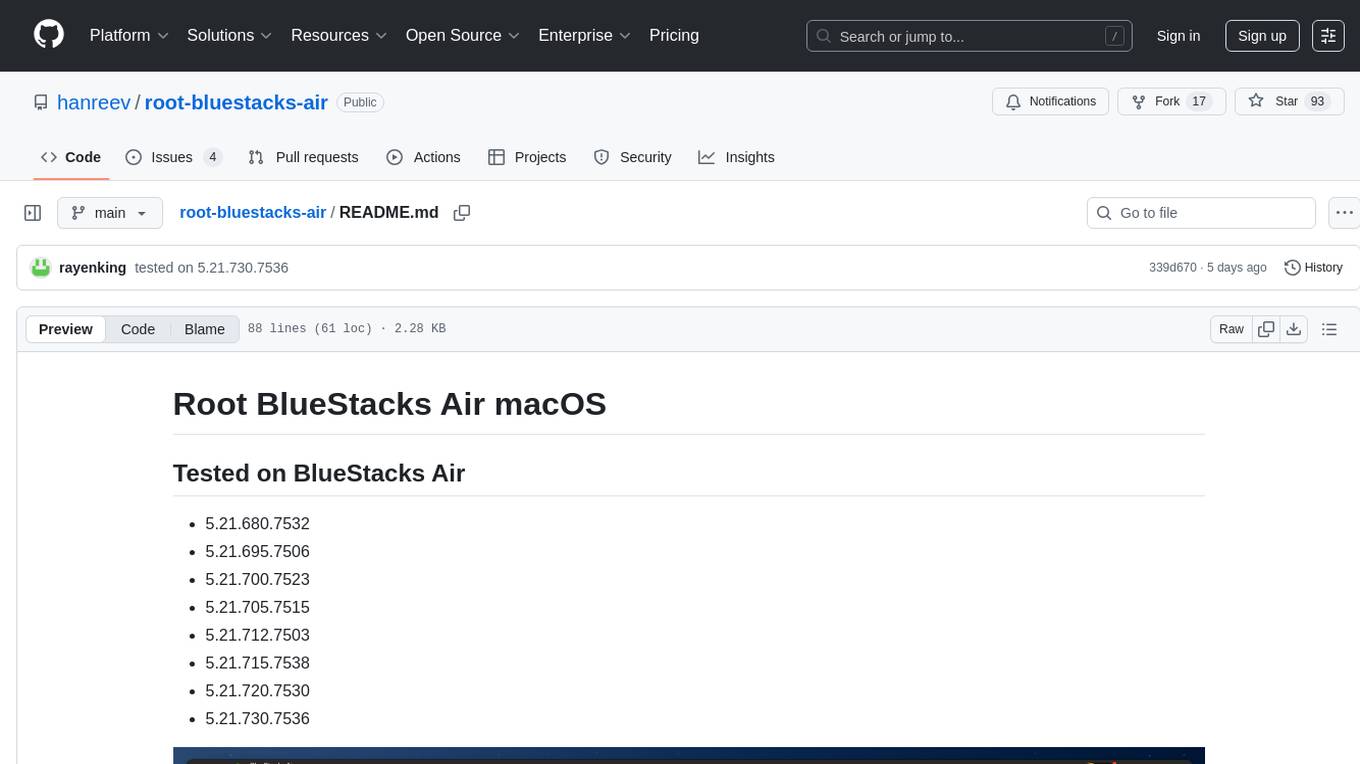The width and height of the screenshot is (1360, 764).
Task: Open the more file actions ellipsis menu
Action: tap(1345, 213)
